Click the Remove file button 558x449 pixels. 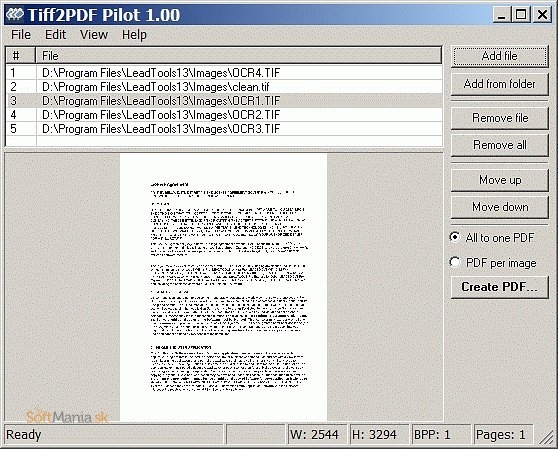(500, 118)
